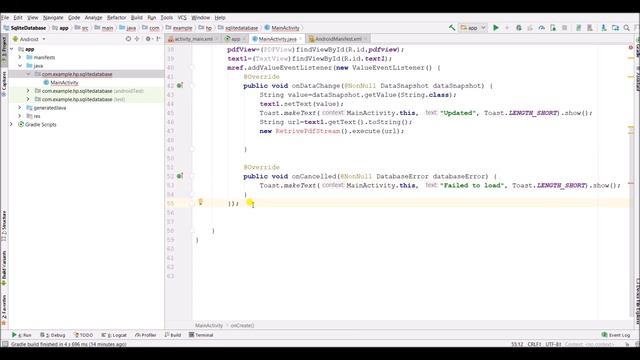Toggle the Build Variants side panel tab
640x360 pixels.
coord(4,268)
